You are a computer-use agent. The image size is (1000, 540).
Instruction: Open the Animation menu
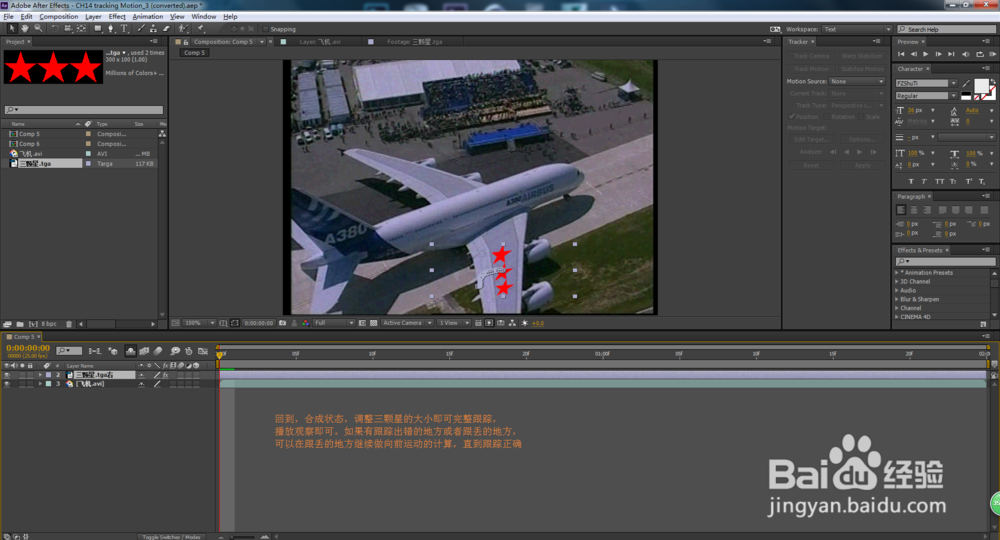(148, 17)
